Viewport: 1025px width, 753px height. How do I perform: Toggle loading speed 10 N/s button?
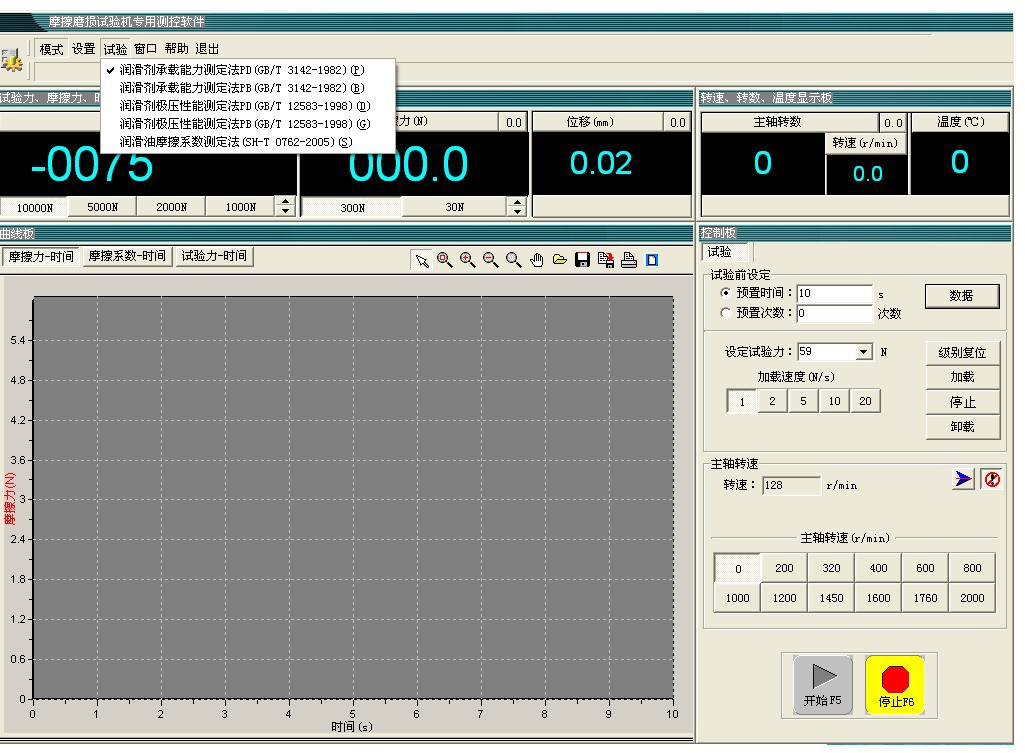(834, 401)
